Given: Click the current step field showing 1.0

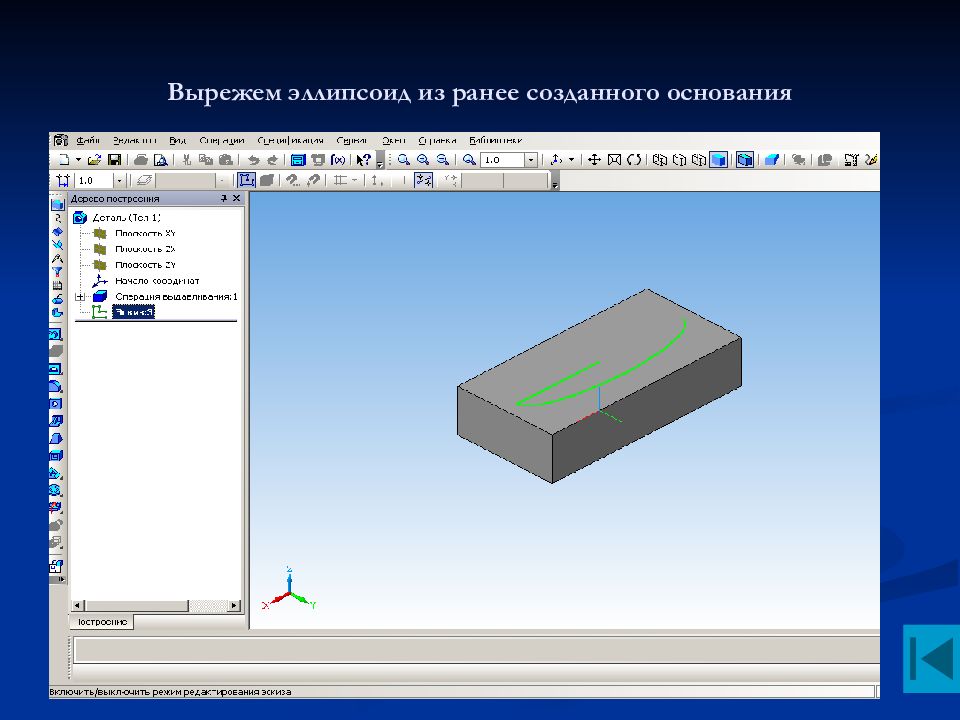Looking at the screenshot, I should coord(94,181).
